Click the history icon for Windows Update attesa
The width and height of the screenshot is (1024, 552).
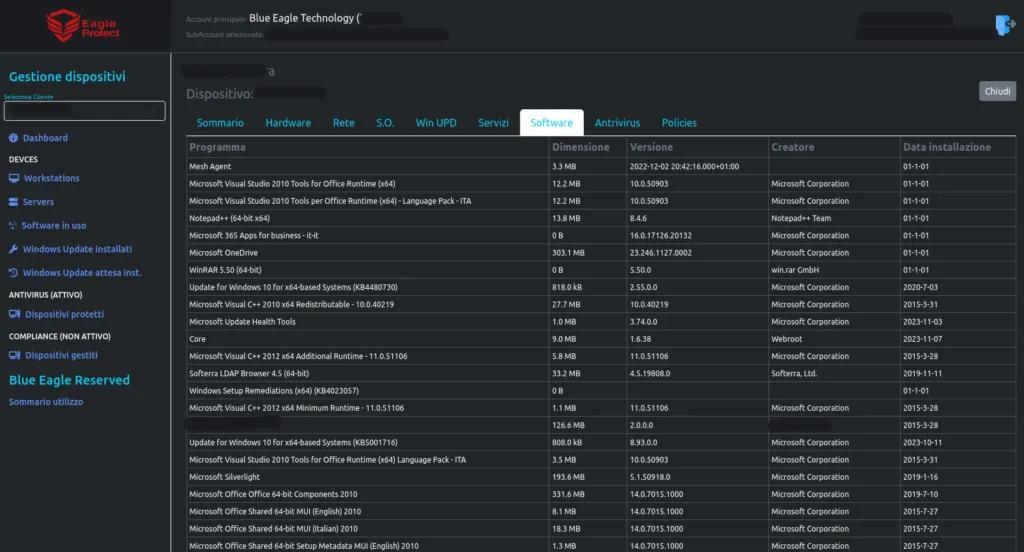click(x=13, y=272)
